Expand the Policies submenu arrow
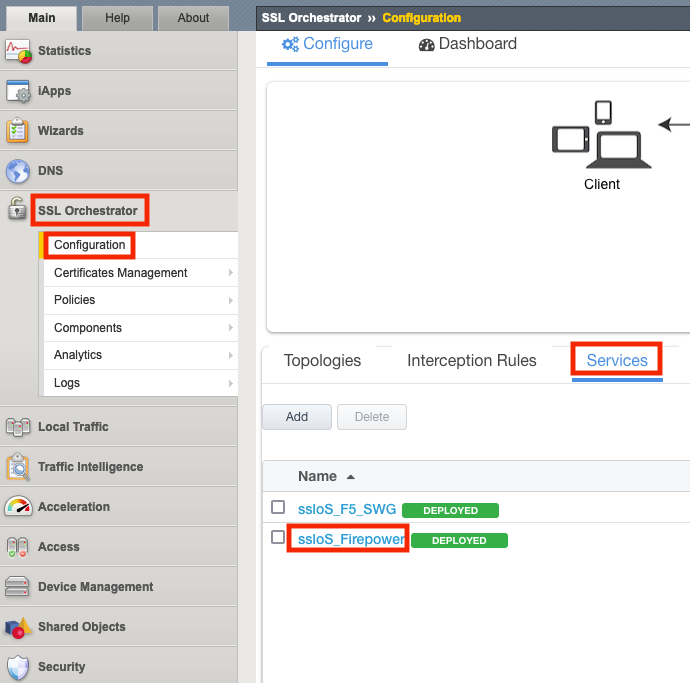 coord(231,300)
